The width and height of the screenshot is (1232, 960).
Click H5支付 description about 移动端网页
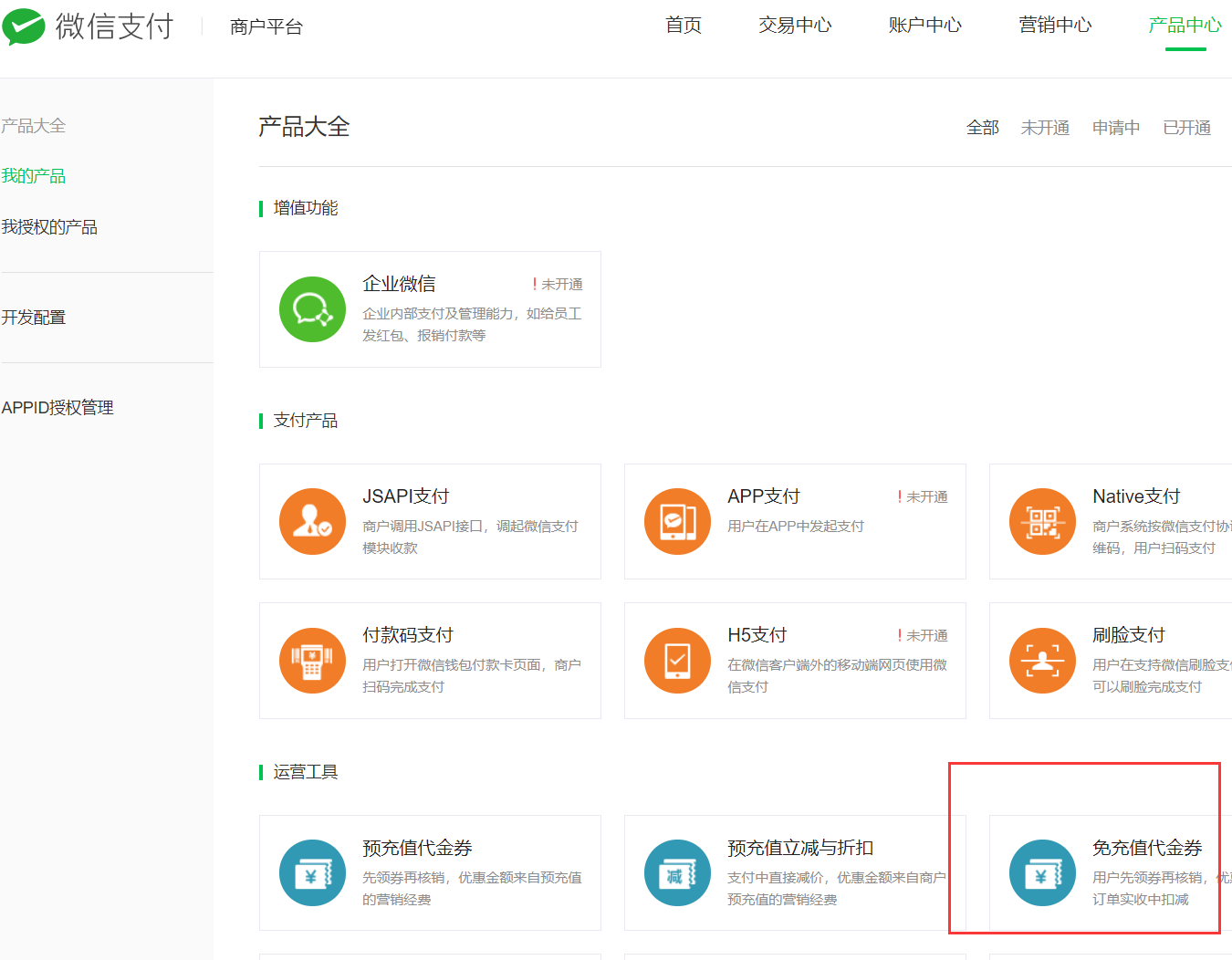837,676
